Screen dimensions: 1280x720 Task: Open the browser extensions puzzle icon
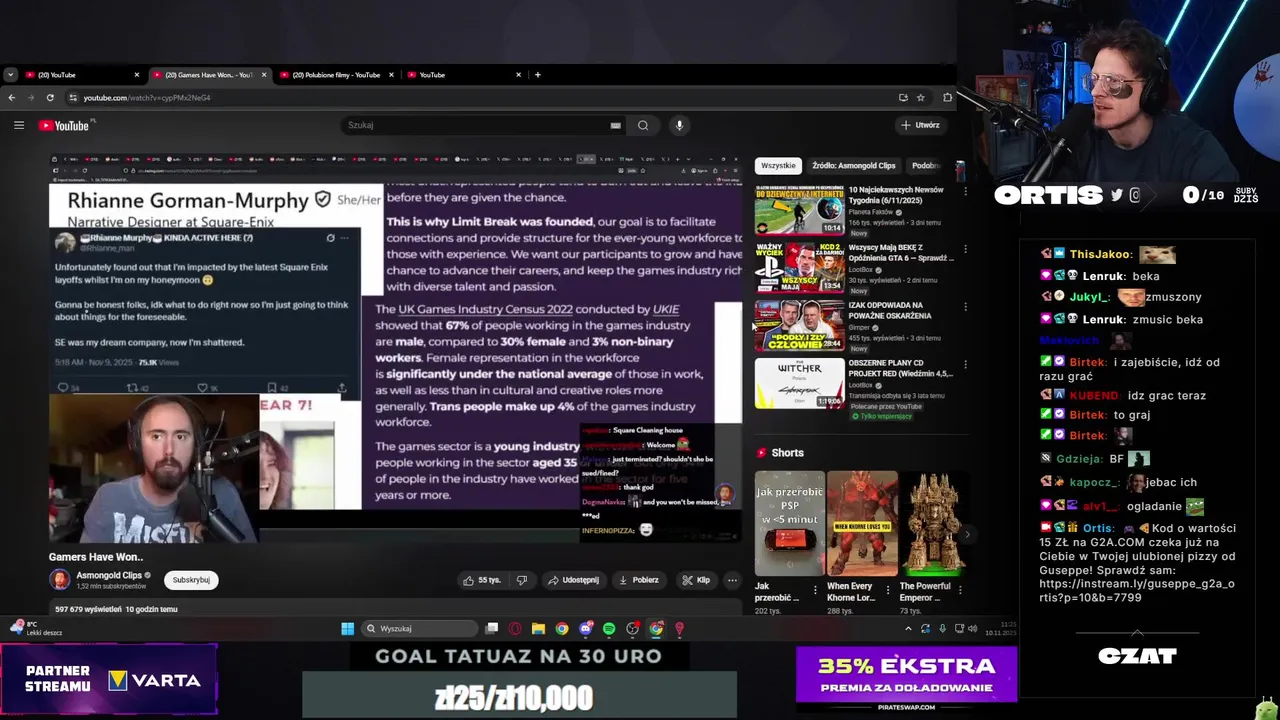tap(947, 98)
